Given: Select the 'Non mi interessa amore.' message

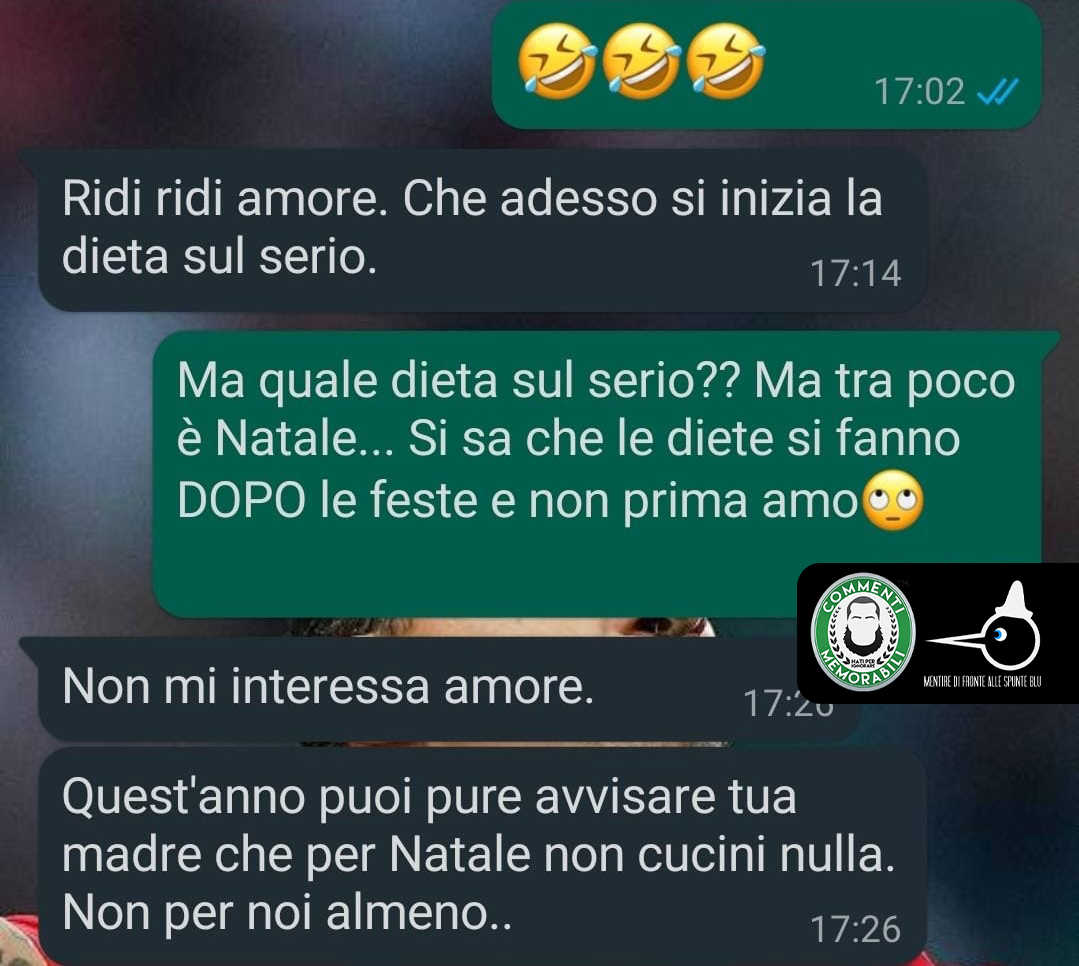Looking at the screenshot, I should tap(440, 688).
